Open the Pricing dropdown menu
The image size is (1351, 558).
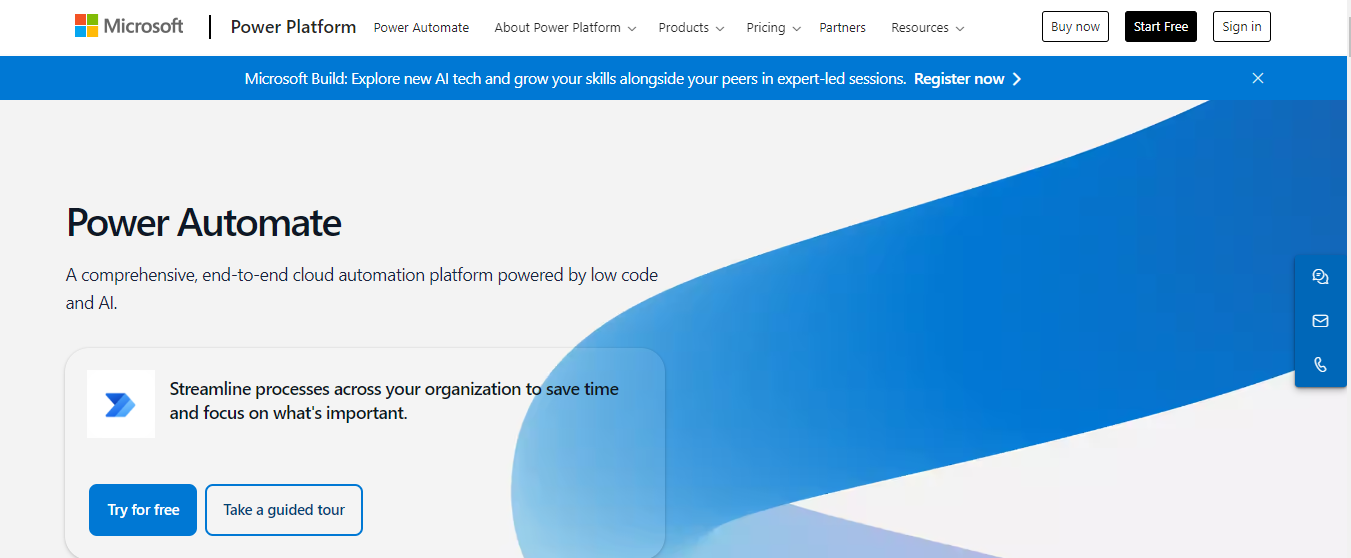(773, 28)
